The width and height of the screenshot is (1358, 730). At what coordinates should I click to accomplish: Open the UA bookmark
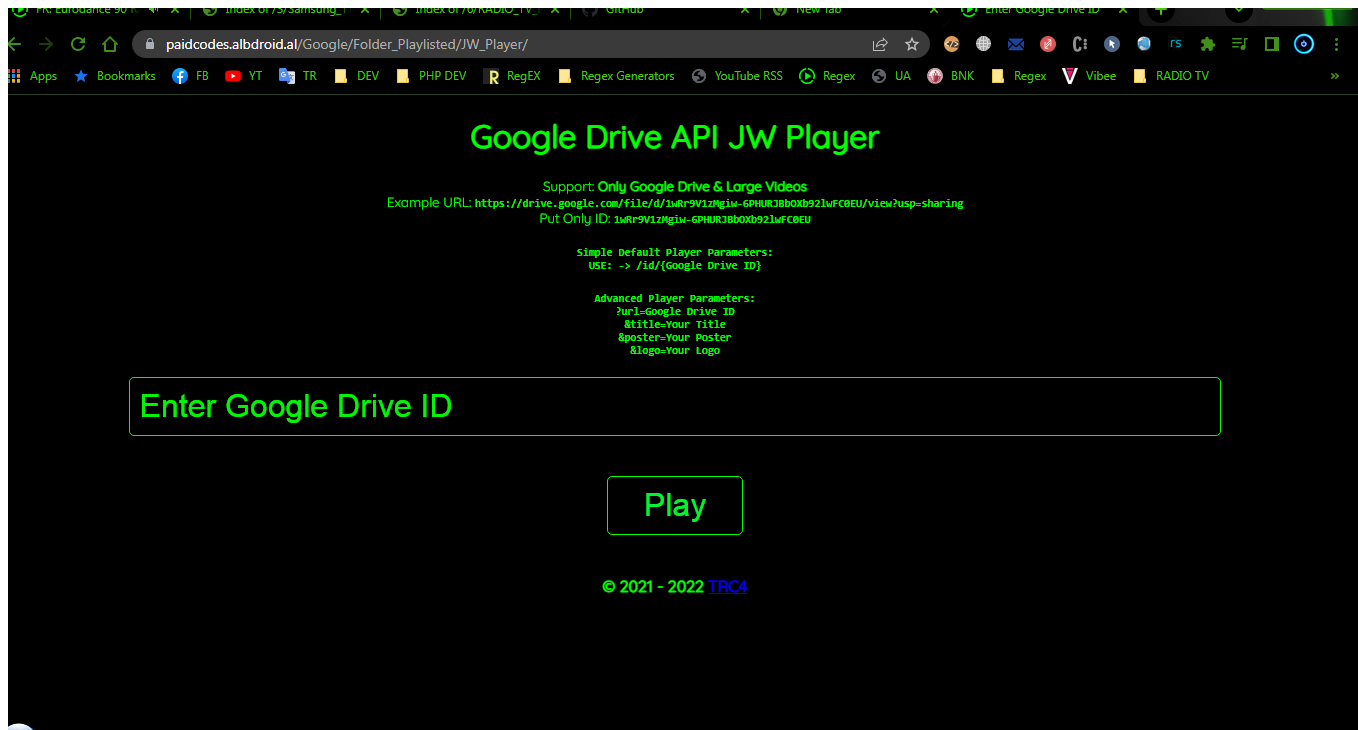pos(891,76)
